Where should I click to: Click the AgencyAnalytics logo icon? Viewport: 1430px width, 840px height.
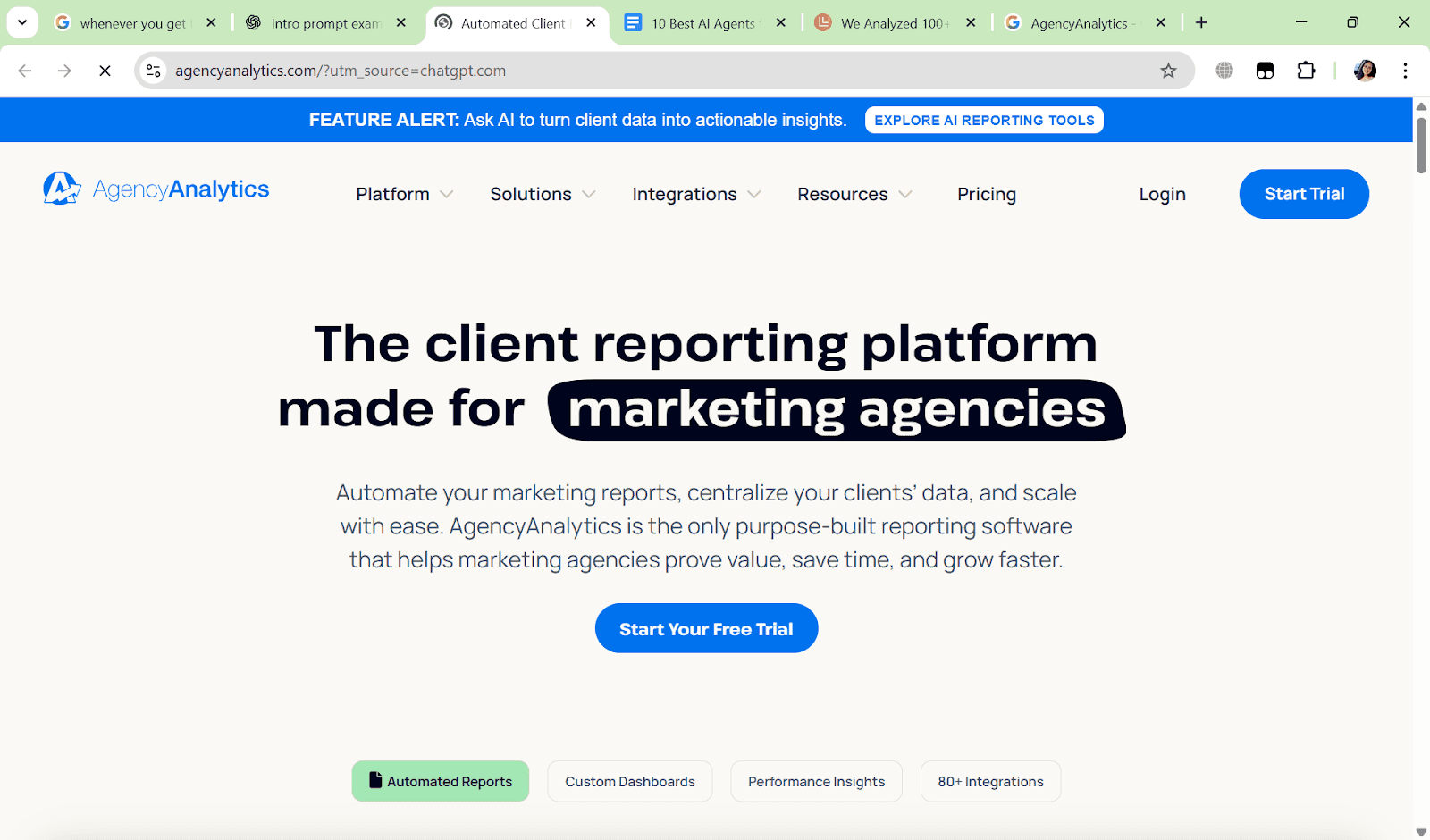pyautogui.click(x=60, y=188)
